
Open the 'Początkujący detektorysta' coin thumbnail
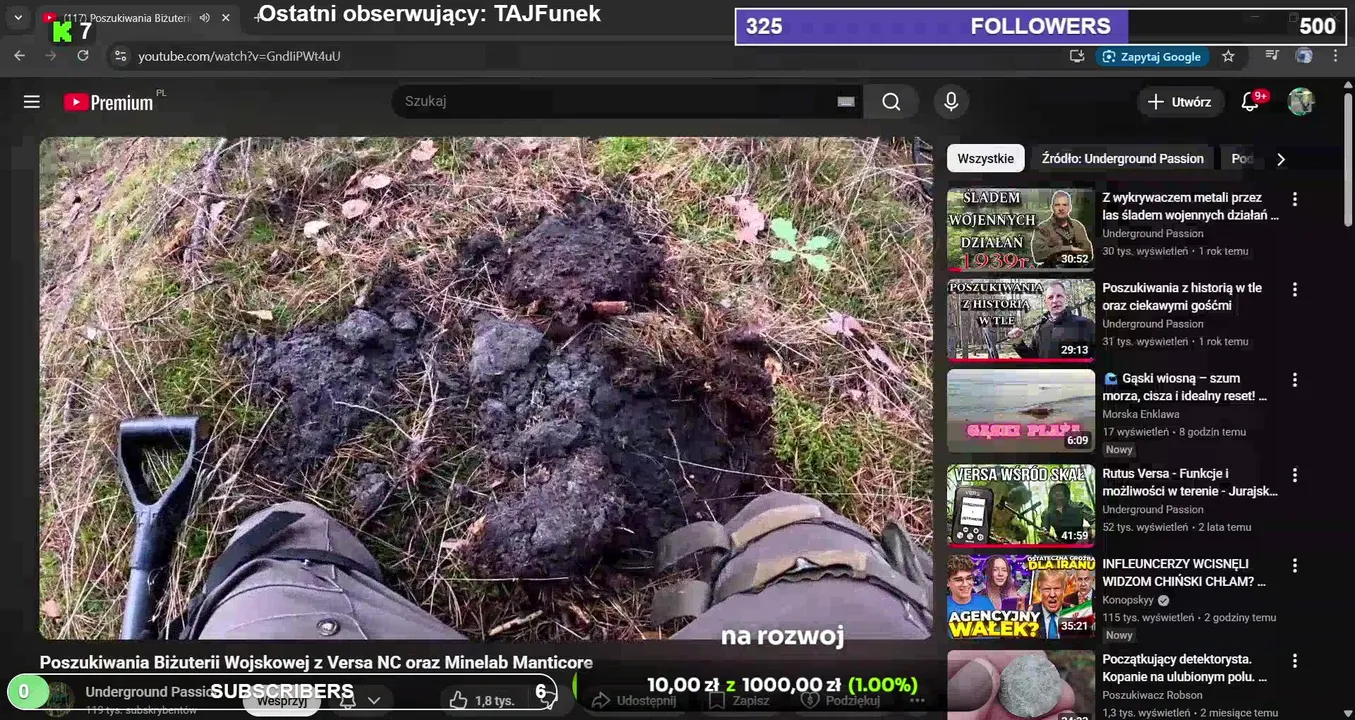(1021, 685)
